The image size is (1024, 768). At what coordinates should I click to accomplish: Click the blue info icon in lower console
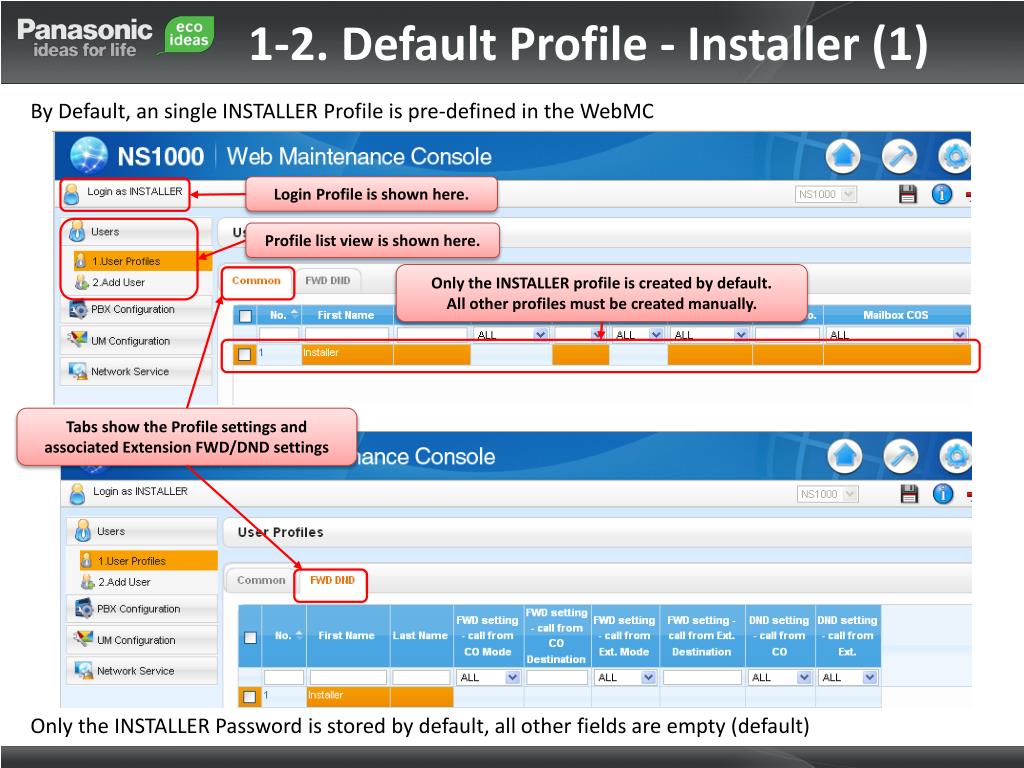coord(943,494)
